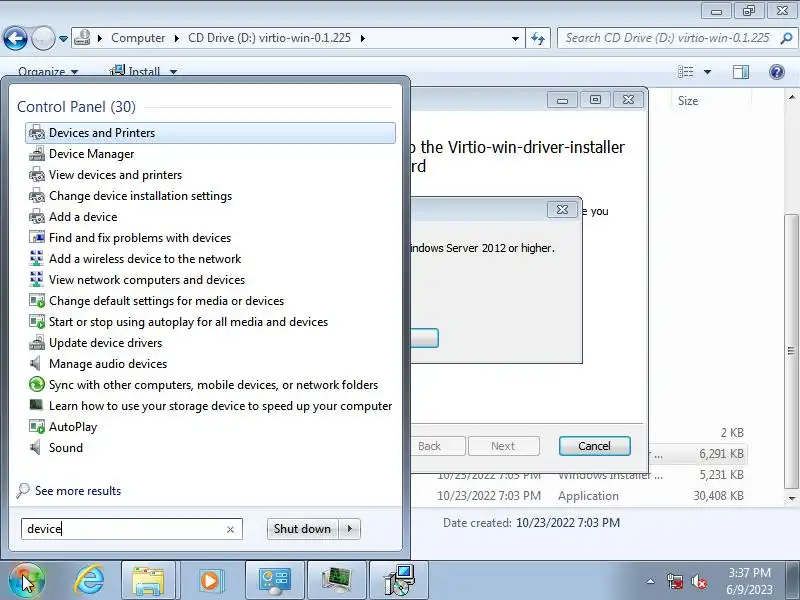
Task: Change view icon in Explorer toolbar
Action: (x=685, y=72)
